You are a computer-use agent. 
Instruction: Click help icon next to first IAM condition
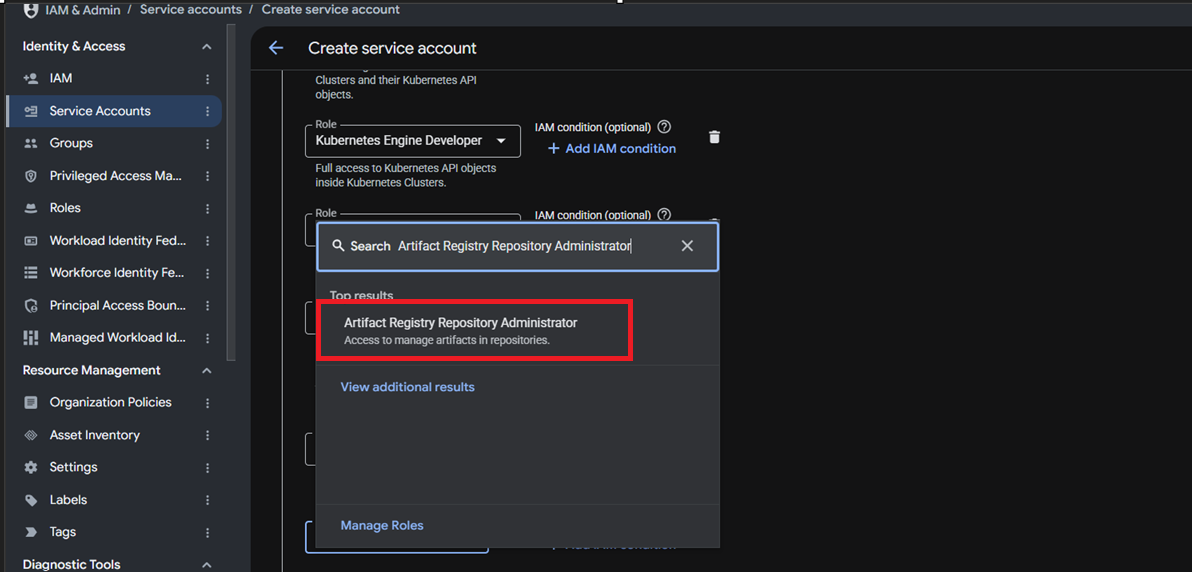664,127
